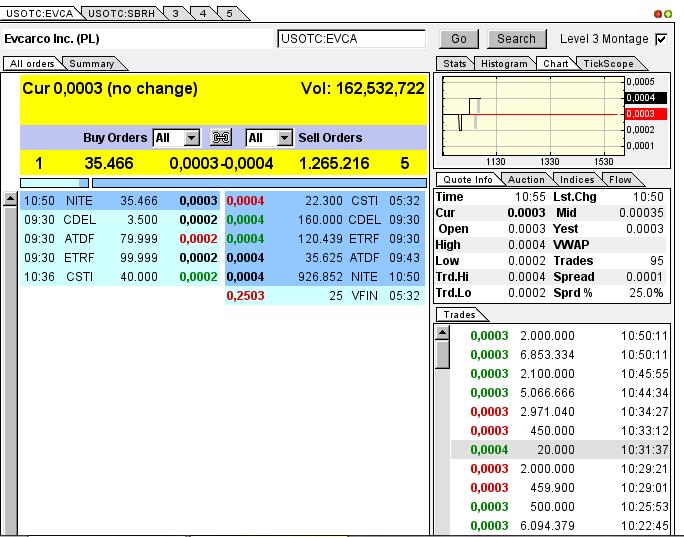Select ATDF buy order of 79.999
Image resolution: width=684 pixels, height=537 pixels.
(x=120, y=239)
